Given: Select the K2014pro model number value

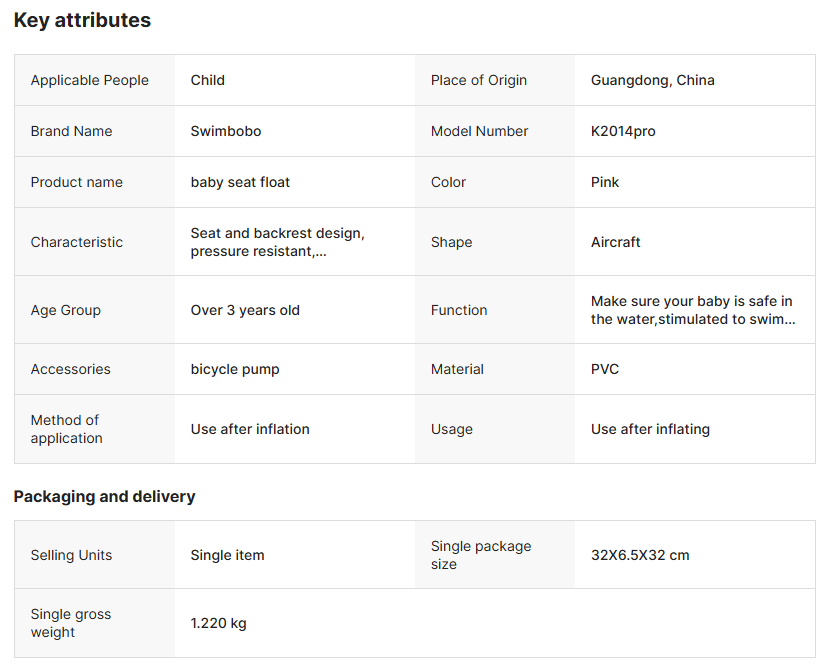Looking at the screenshot, I should tap(623, 131).
